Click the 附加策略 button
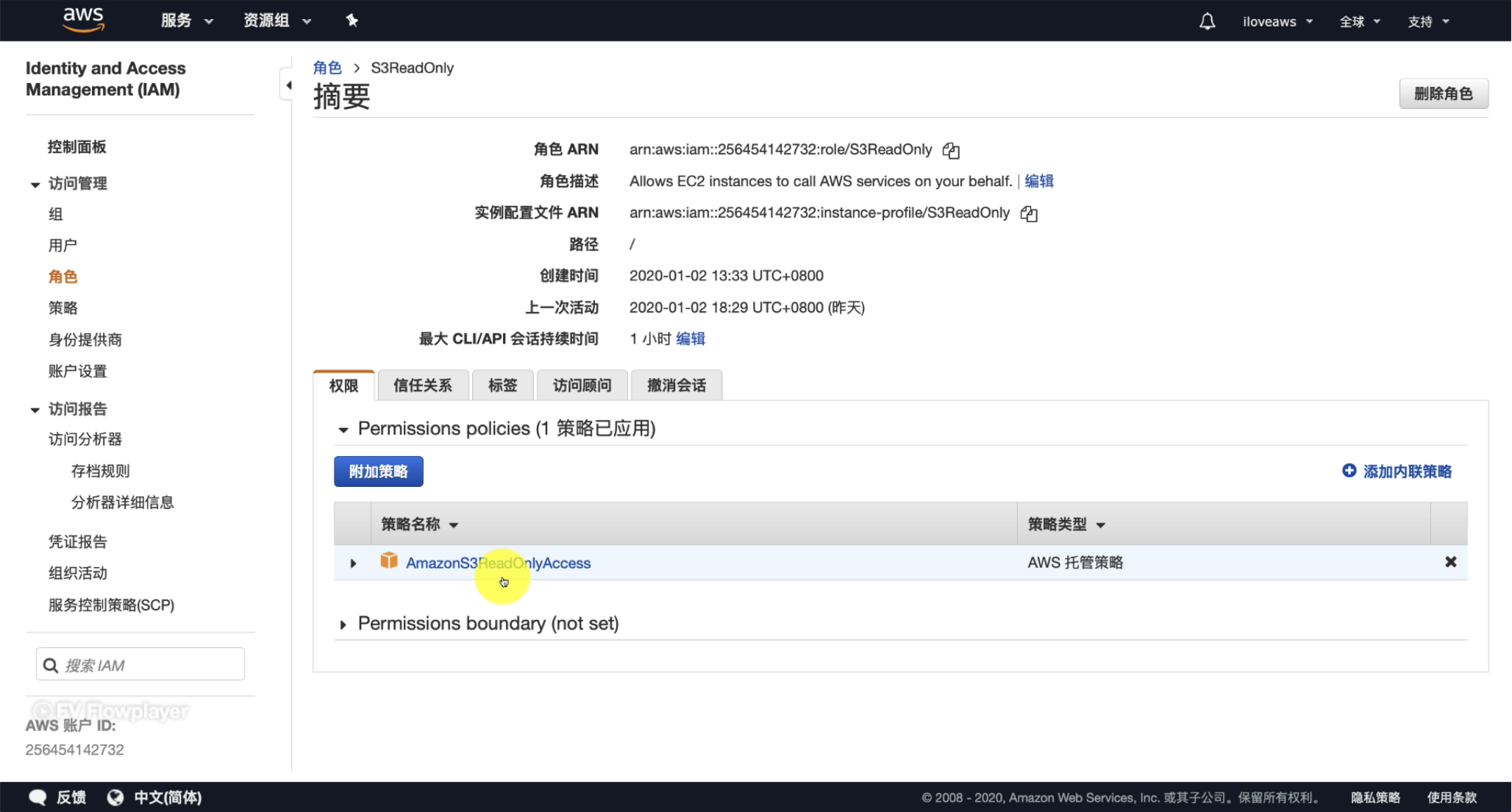This screenshot has width=1512, height=812. [378, 471]
